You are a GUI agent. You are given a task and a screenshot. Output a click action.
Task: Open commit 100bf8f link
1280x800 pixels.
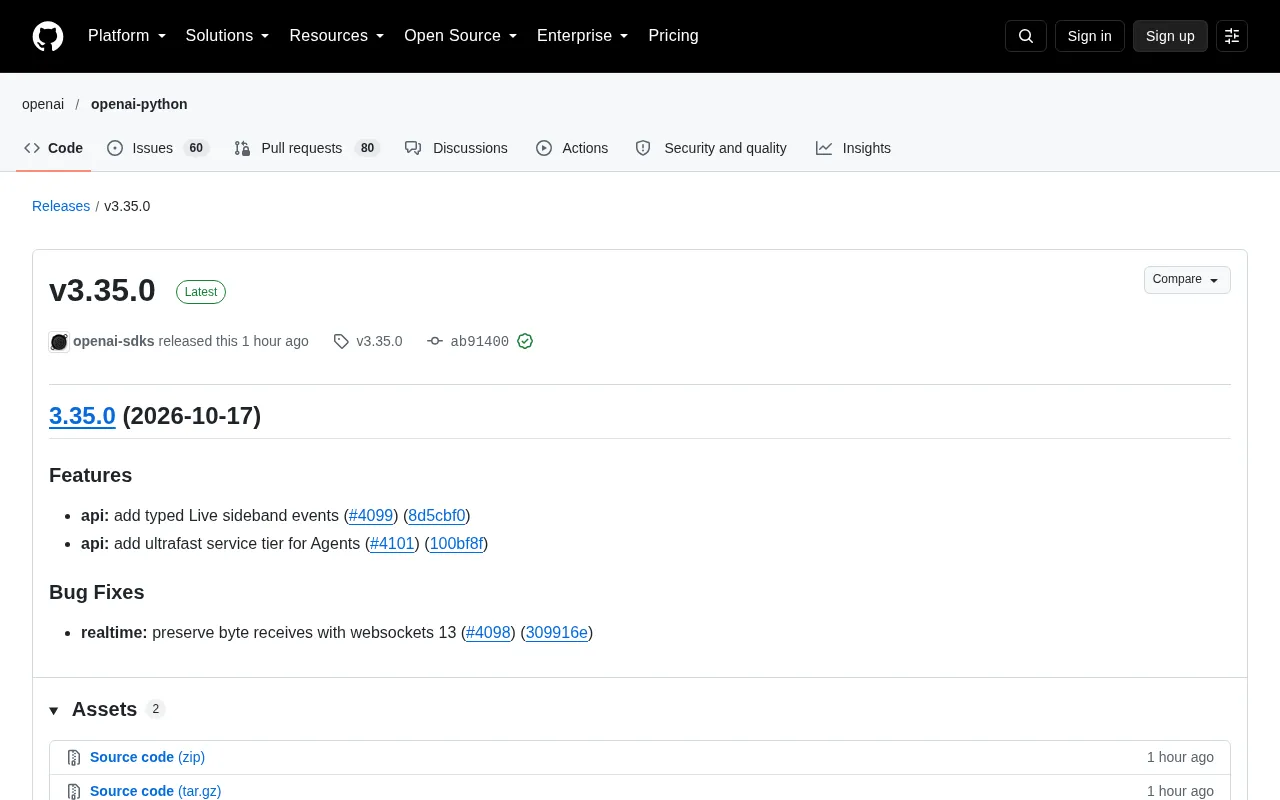click(x=457, y=544)
